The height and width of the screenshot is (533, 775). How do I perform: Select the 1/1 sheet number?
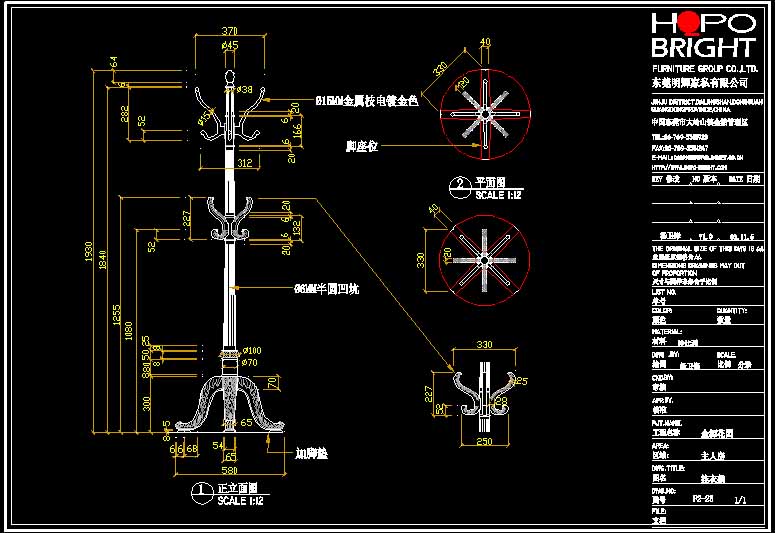[740, 500]
